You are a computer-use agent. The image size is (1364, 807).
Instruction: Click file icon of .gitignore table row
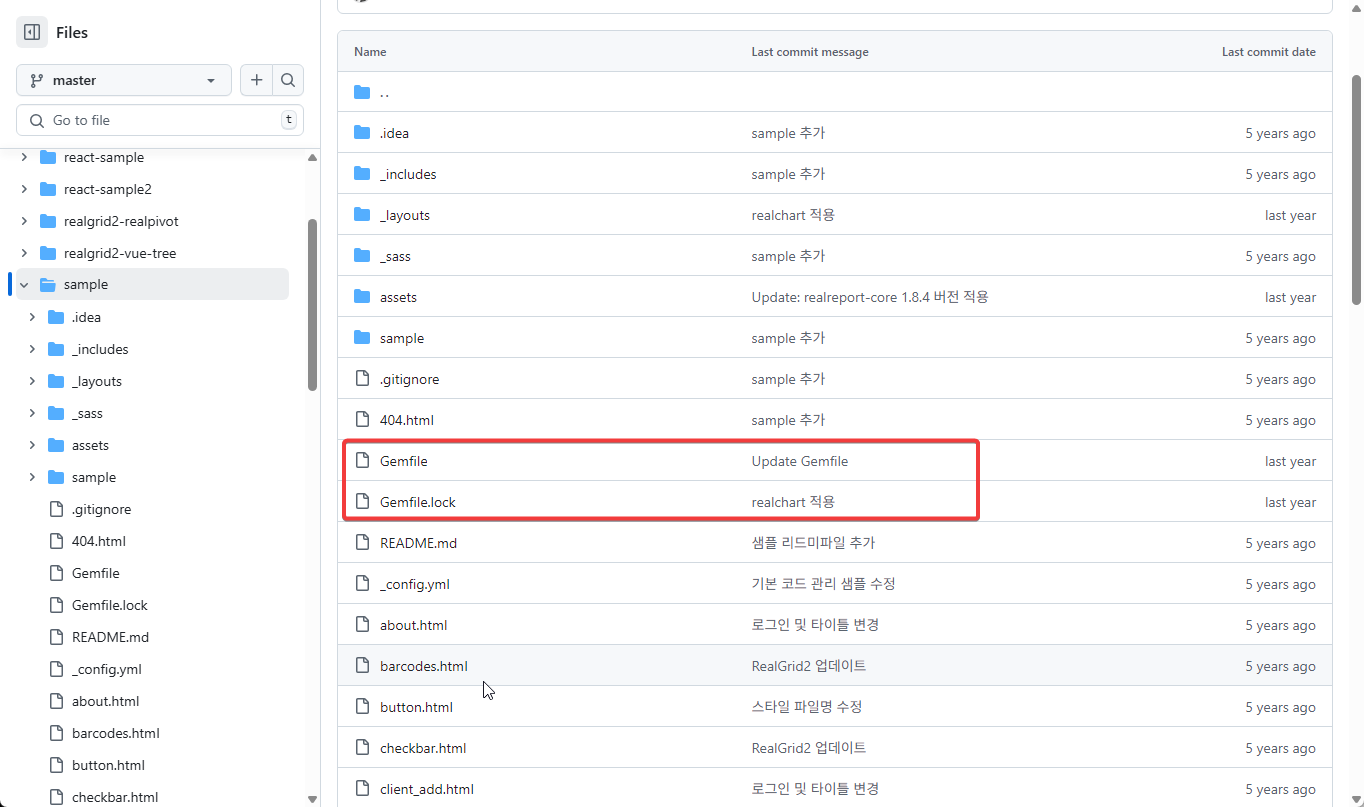[362, 379]
